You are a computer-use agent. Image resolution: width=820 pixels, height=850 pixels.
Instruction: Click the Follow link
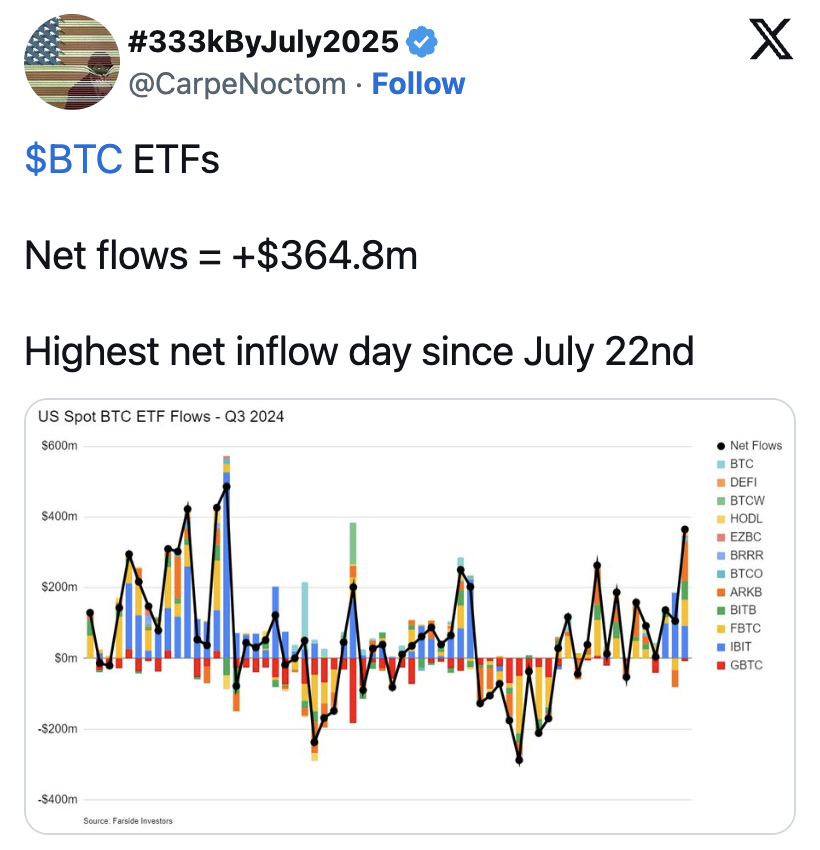tap(418, 83)
